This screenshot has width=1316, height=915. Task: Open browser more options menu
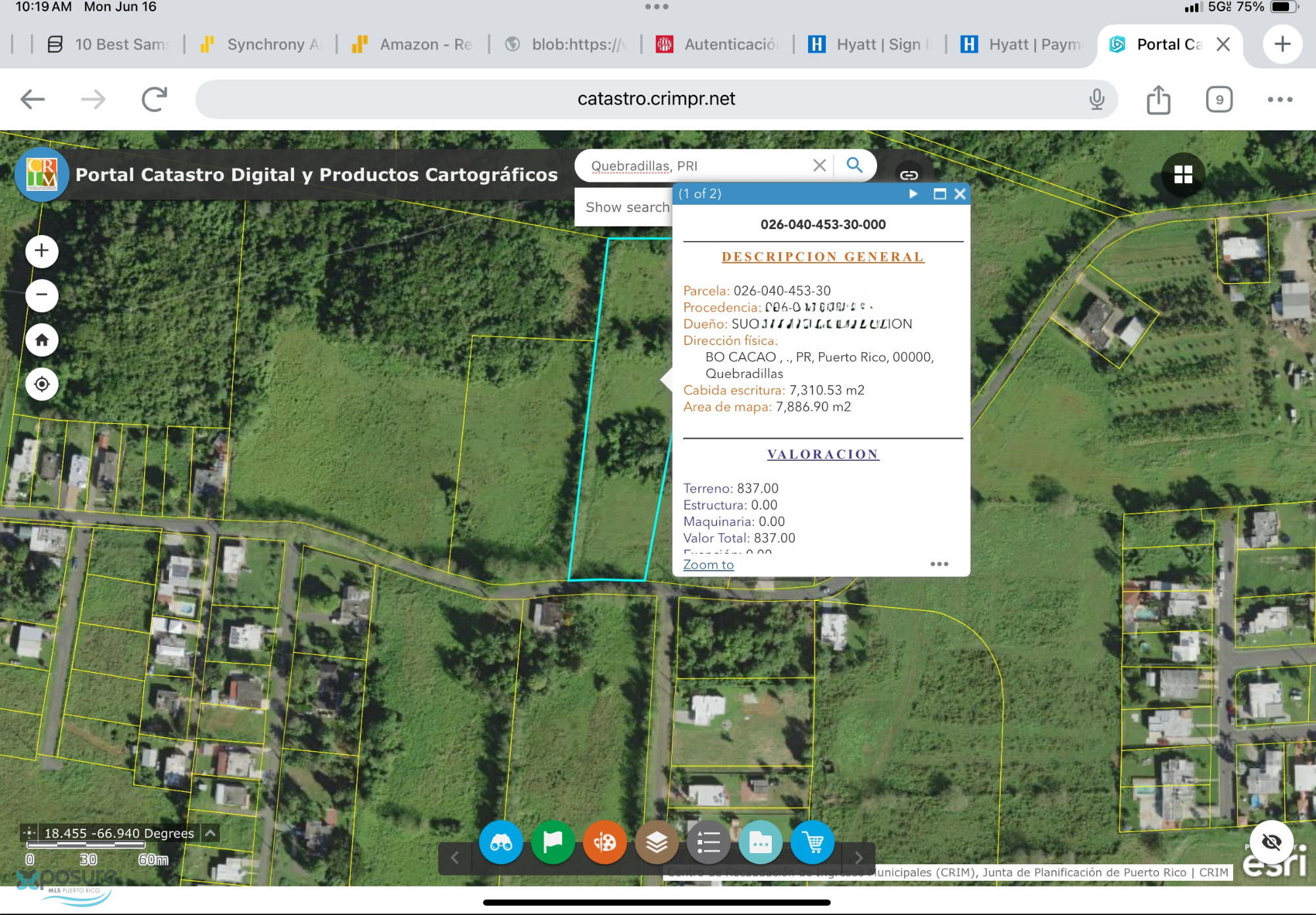click(x=1280, y=99)
